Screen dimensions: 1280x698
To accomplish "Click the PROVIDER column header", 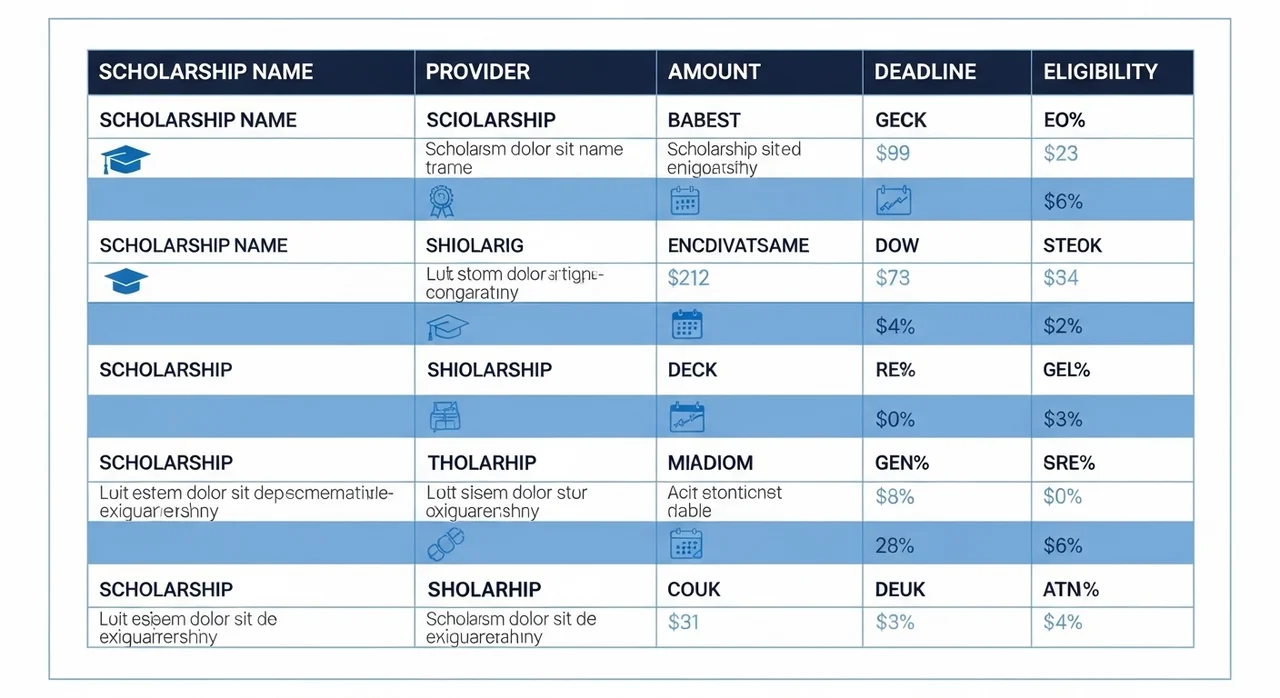I will tap(478, 72).
